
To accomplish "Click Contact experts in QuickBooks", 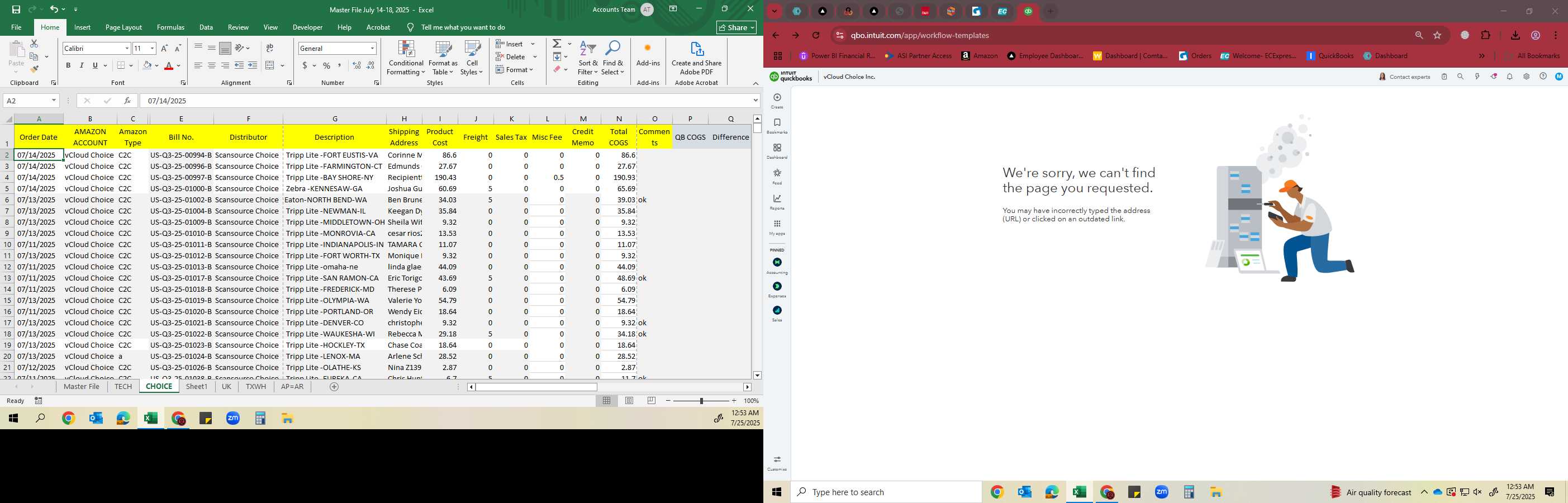I will (1405, 77).
